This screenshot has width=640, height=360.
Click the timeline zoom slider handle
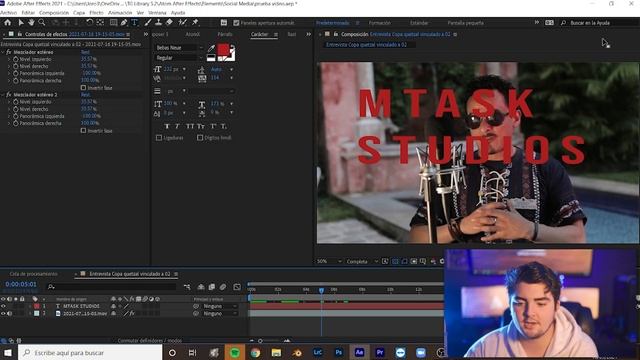260,341
